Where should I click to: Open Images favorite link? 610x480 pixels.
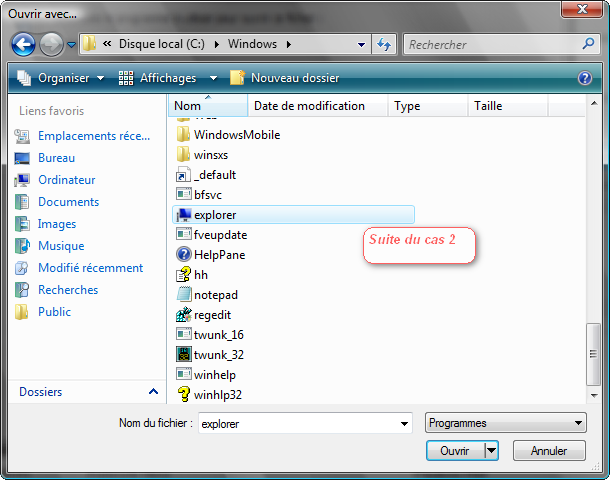tap(57, 224)
